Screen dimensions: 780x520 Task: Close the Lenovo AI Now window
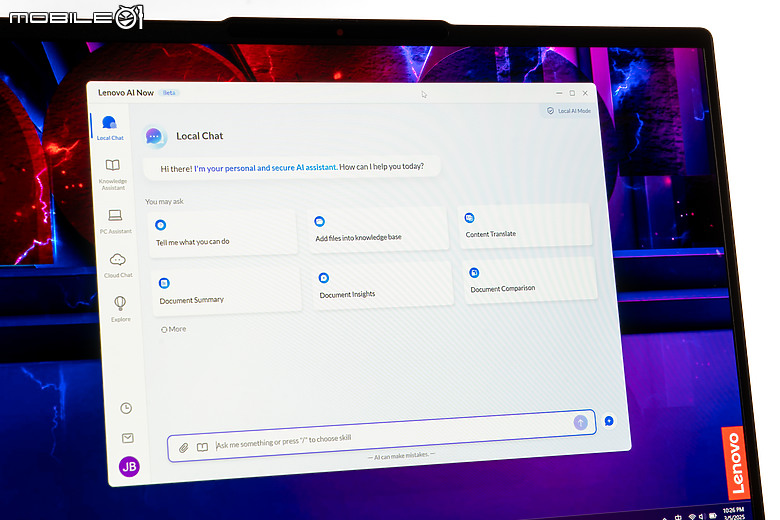pyautogui.click(x=585, y=93)
